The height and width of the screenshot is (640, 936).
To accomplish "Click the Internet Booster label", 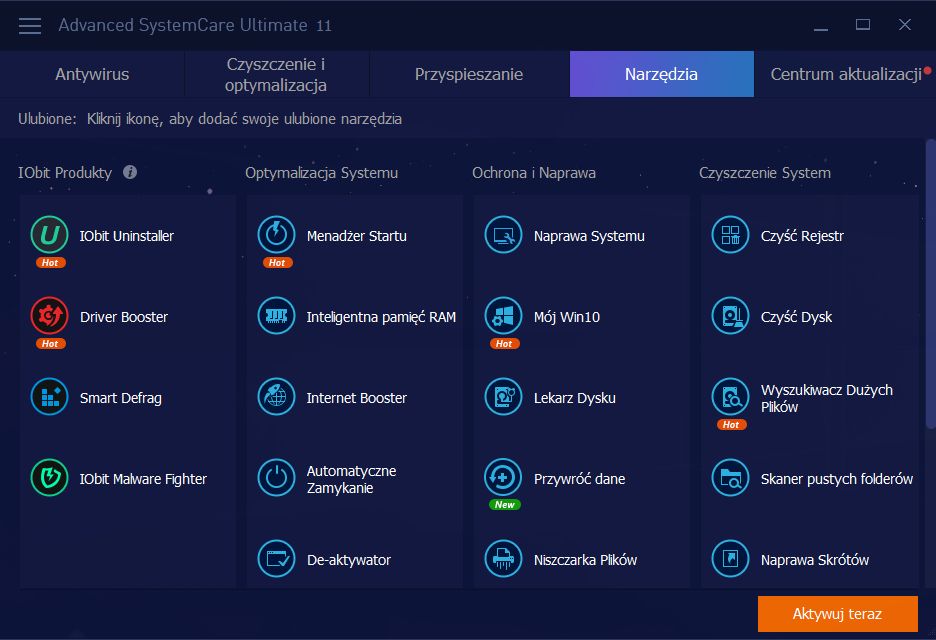I will pos(356,398).
